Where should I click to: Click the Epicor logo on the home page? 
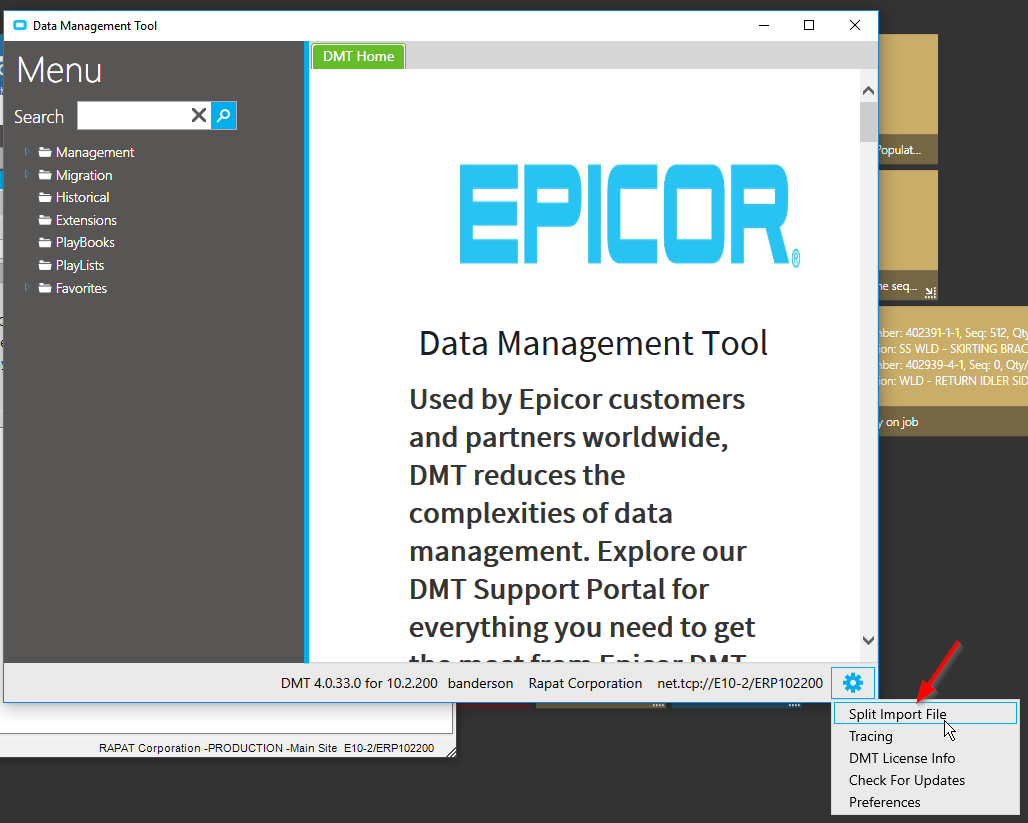[629, 214]
